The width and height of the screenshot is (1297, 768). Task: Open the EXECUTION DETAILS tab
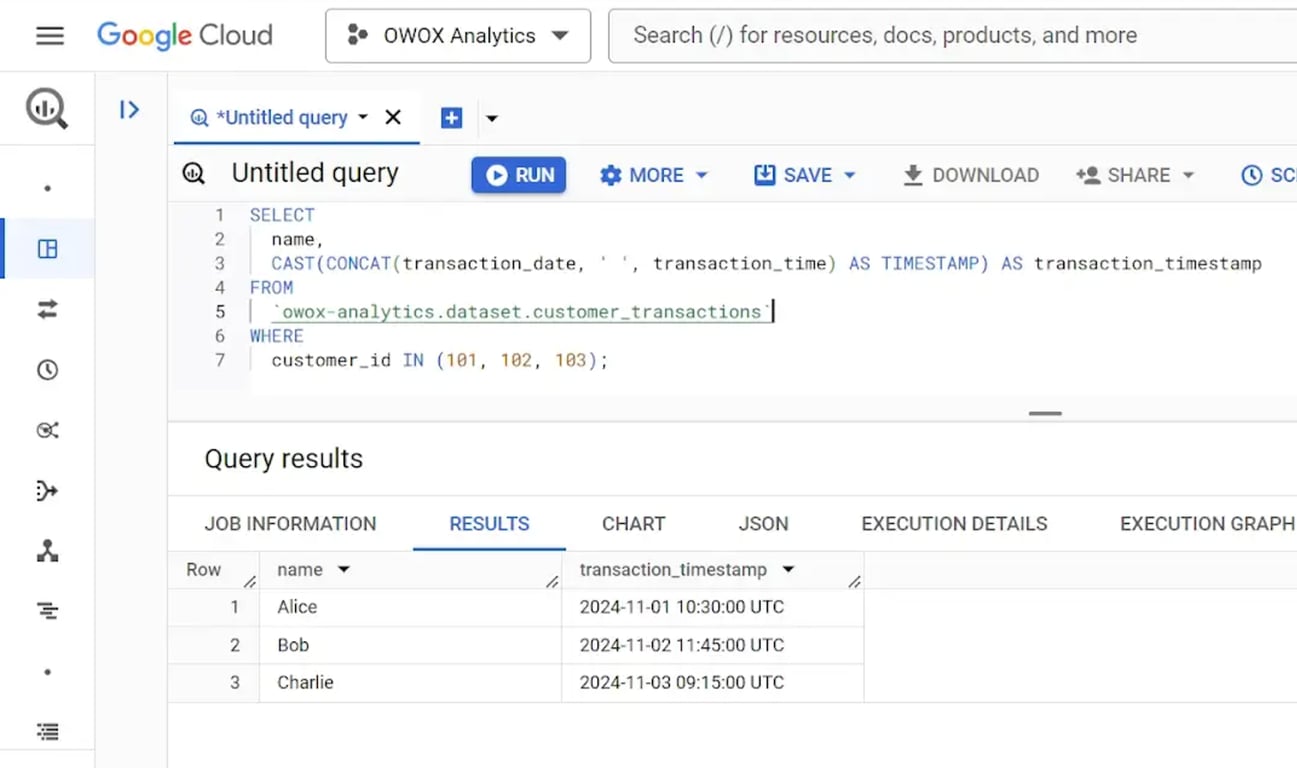(x=954, y=524)
